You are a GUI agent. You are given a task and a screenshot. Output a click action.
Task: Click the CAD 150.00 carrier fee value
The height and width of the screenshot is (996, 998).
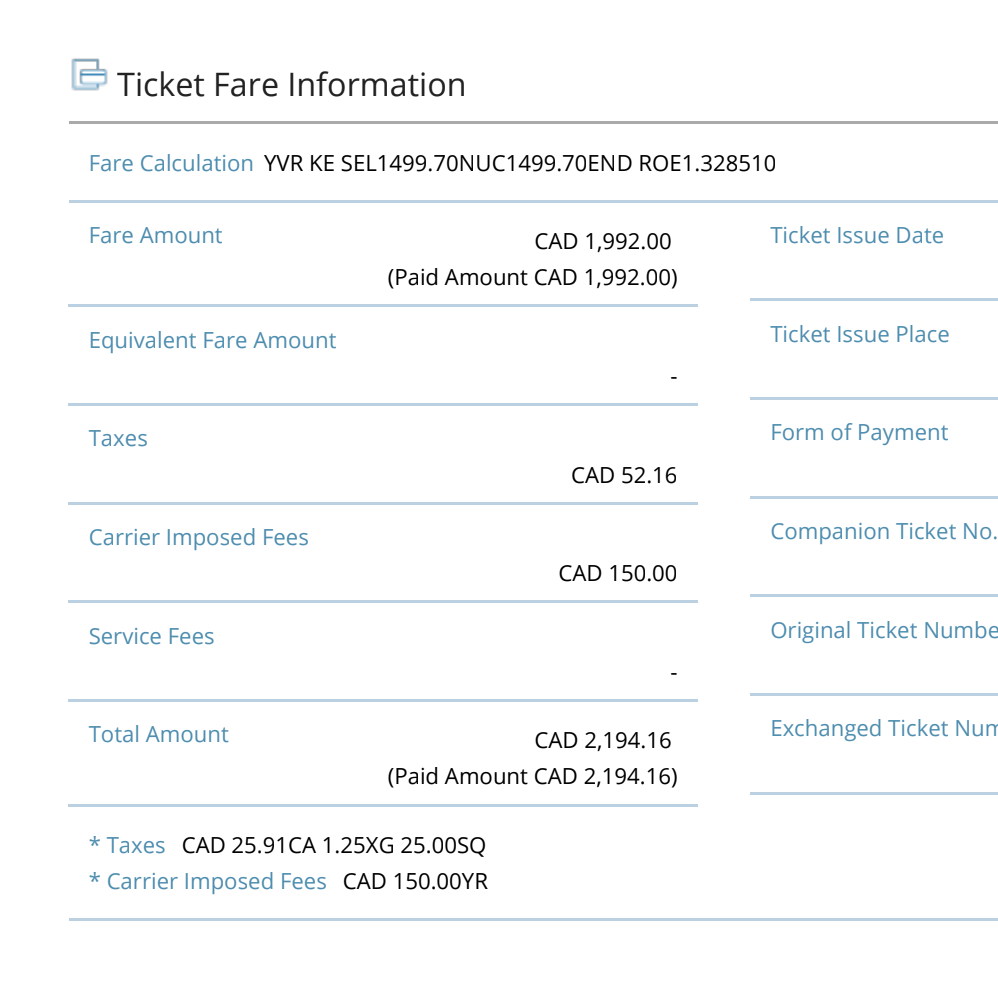click(617, 573)
